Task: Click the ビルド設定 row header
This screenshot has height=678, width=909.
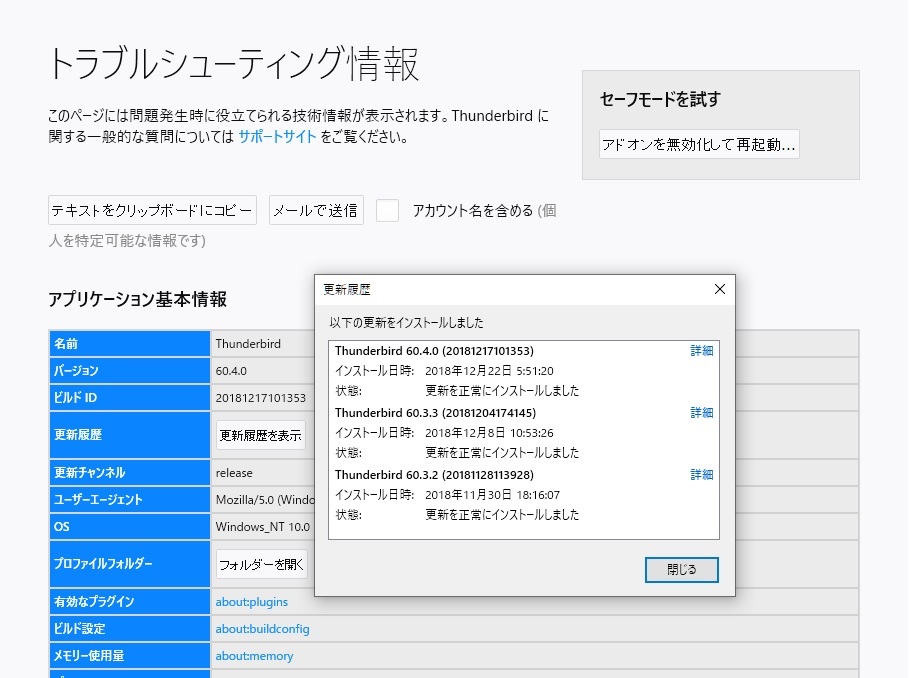Action: 129,629
